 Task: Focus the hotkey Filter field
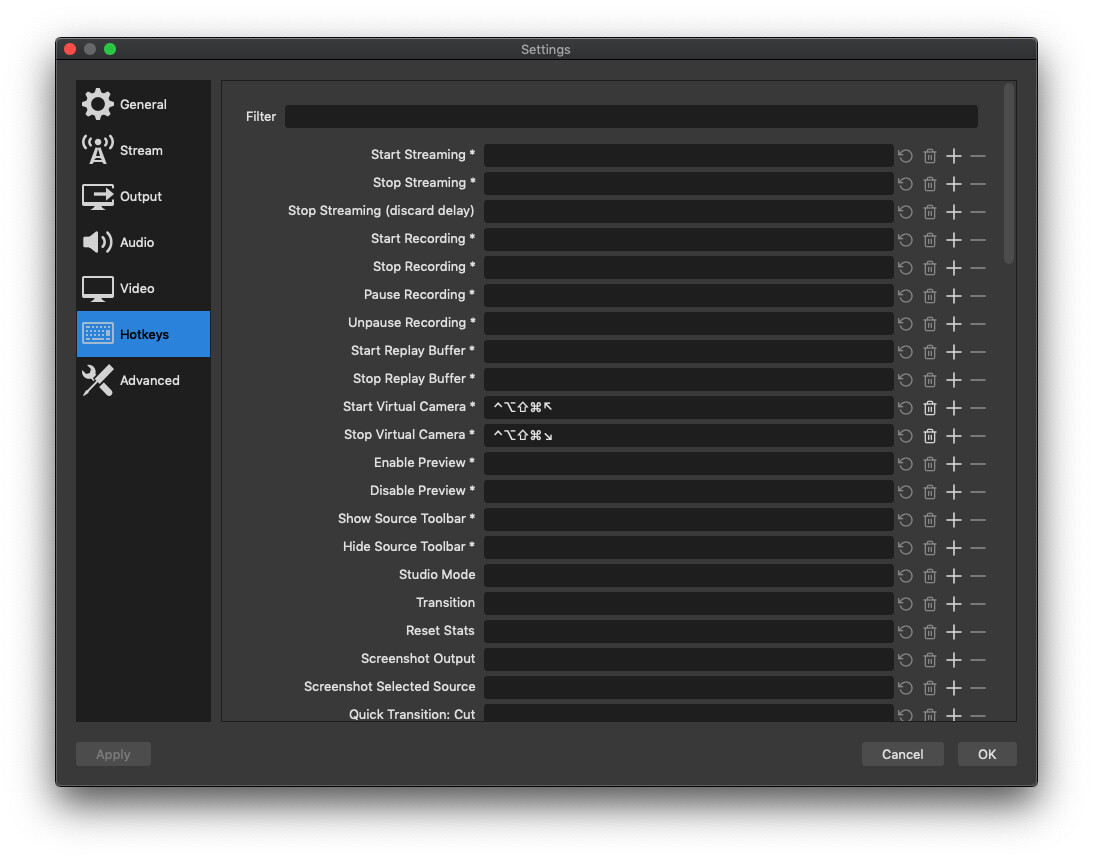tap(631, 116)
